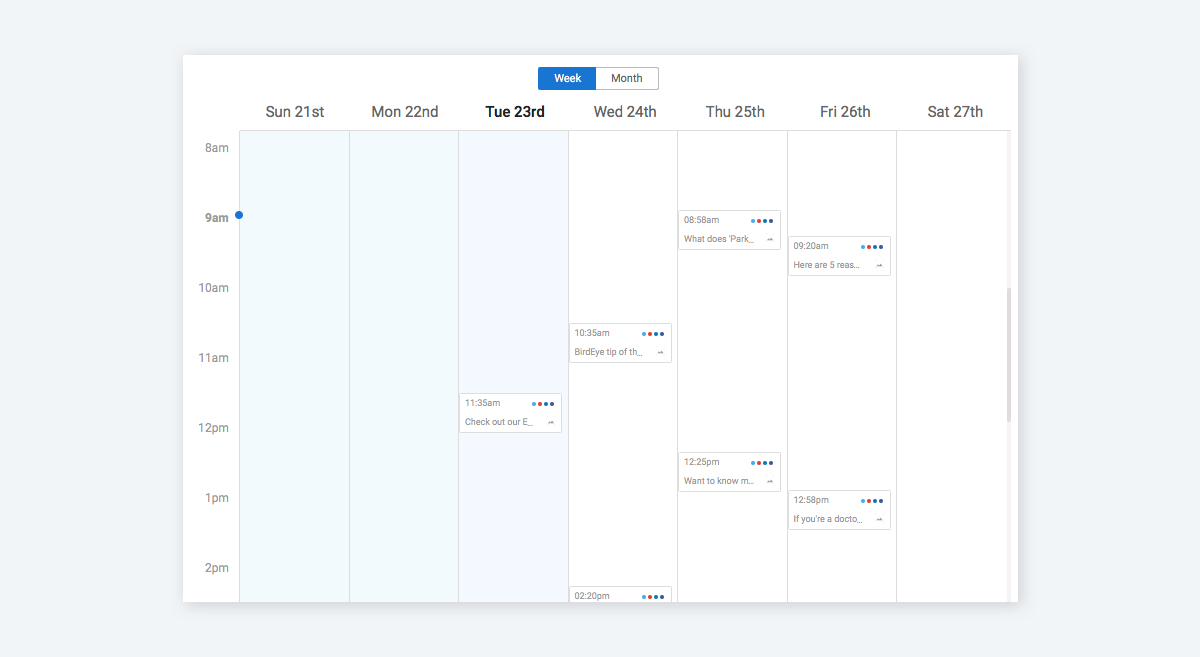Open the 'BirdEye tip of th...' post
Image resolution: width=1200 pixels, height=657 pixels.
(608, 352)
